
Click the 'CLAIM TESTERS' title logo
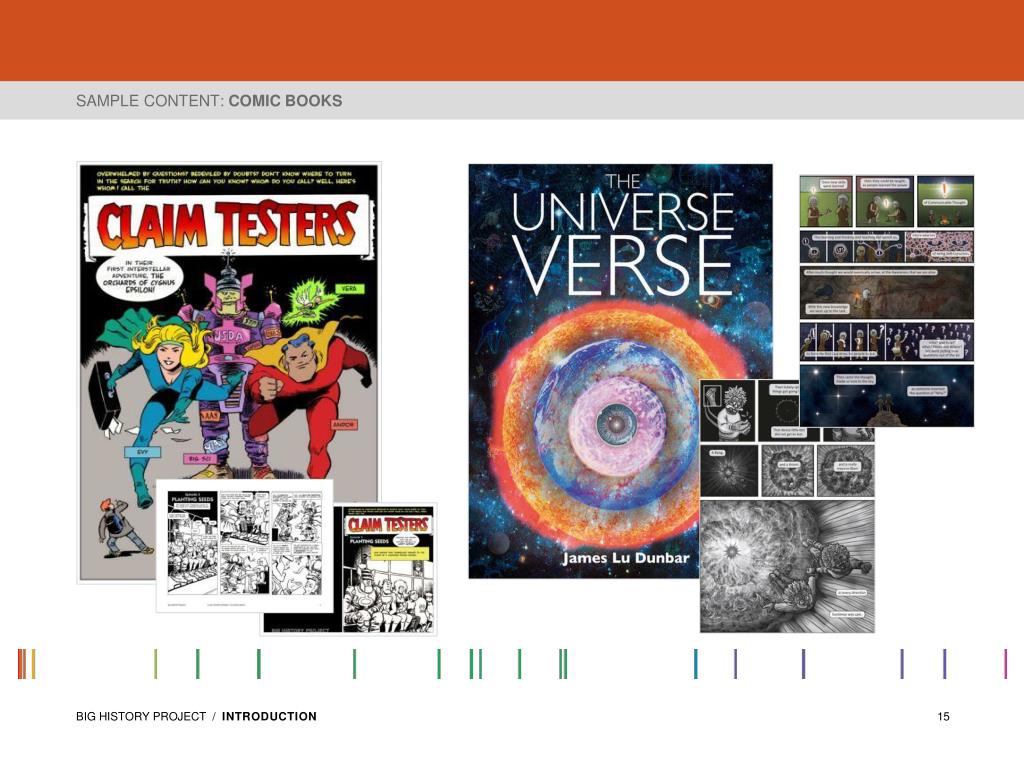(x=229, y=225)
